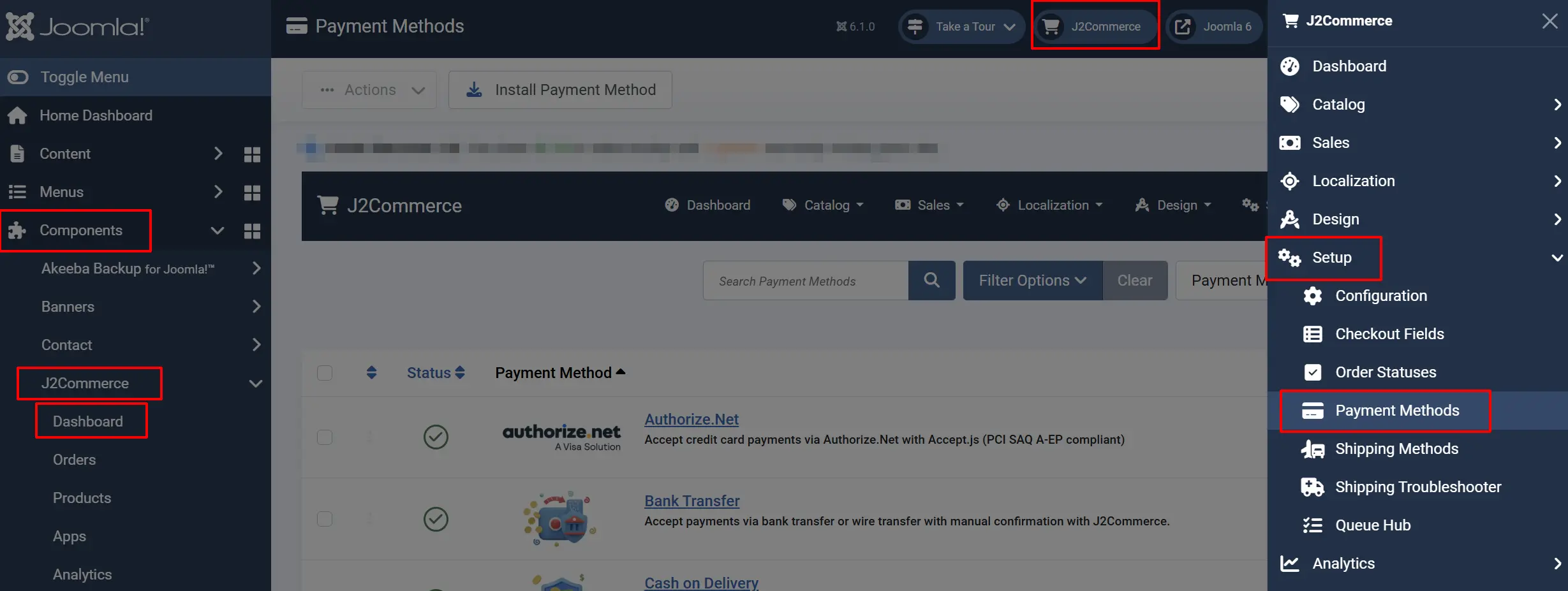The width and height of the screenshot is (1568, 591).
Task: Click the Clear filter button
Action: [1135, 281]
